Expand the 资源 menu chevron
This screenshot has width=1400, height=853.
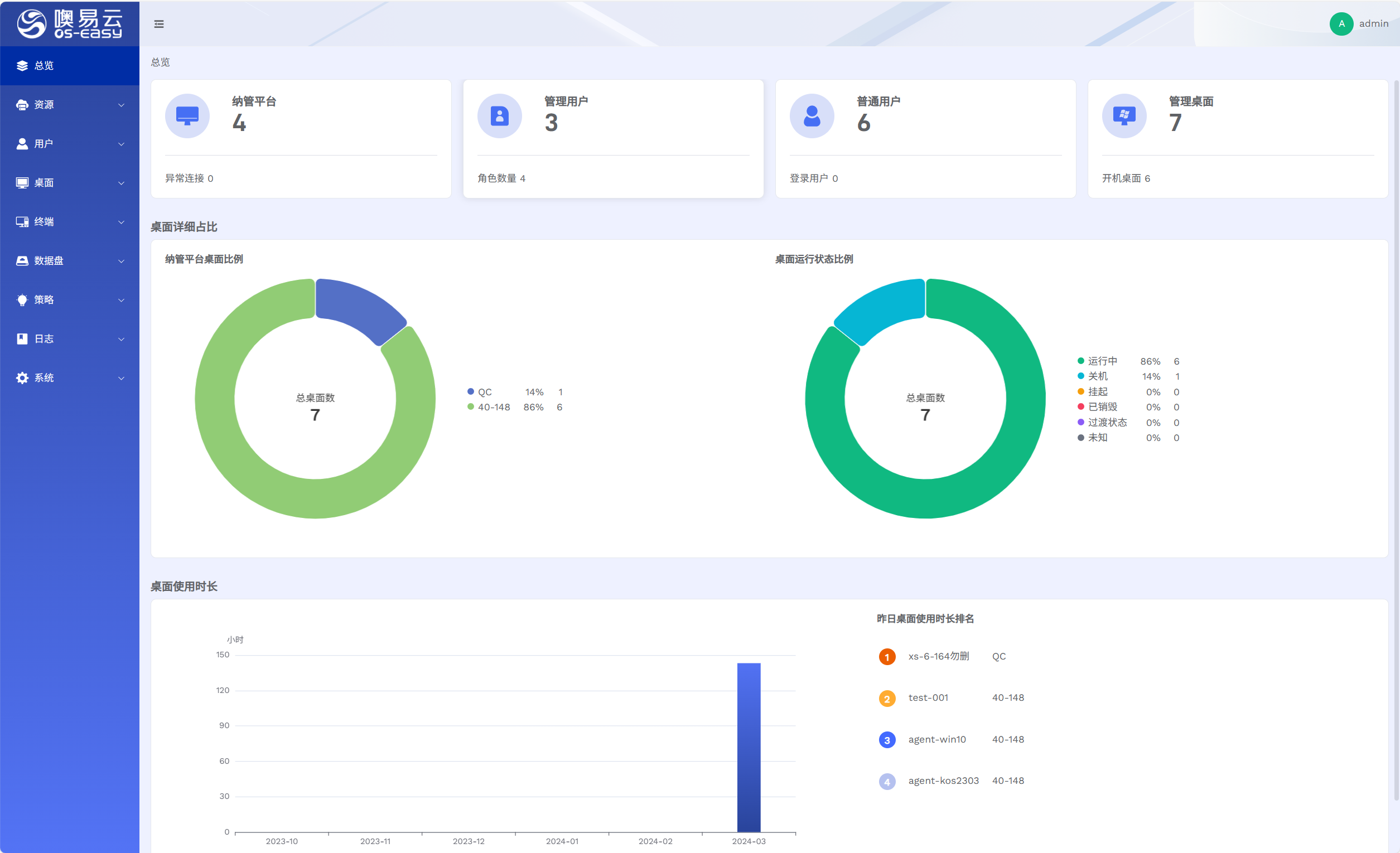pyautogui.click(x=121, y=105)
